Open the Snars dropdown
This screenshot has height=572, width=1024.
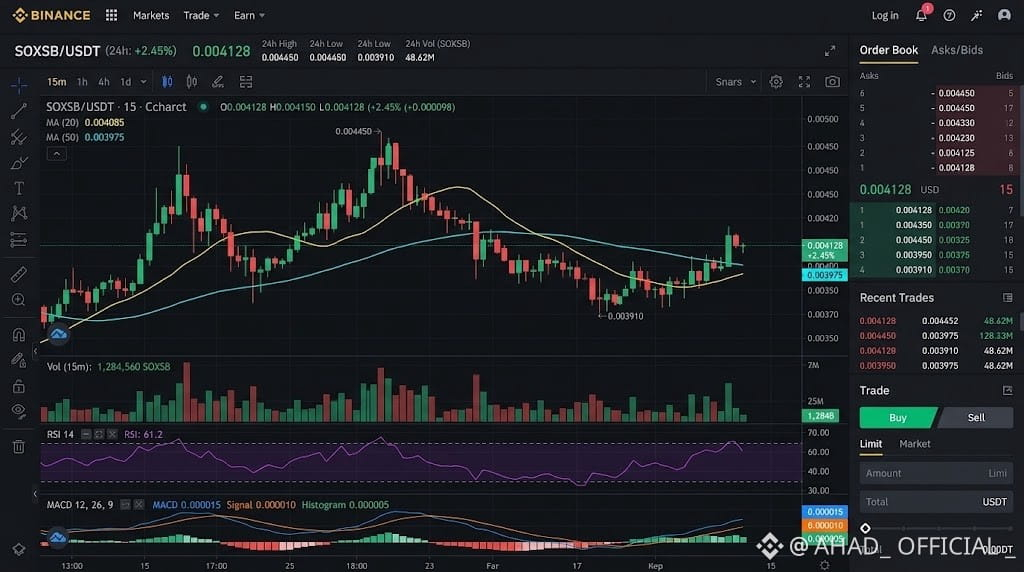coord(735,82)
